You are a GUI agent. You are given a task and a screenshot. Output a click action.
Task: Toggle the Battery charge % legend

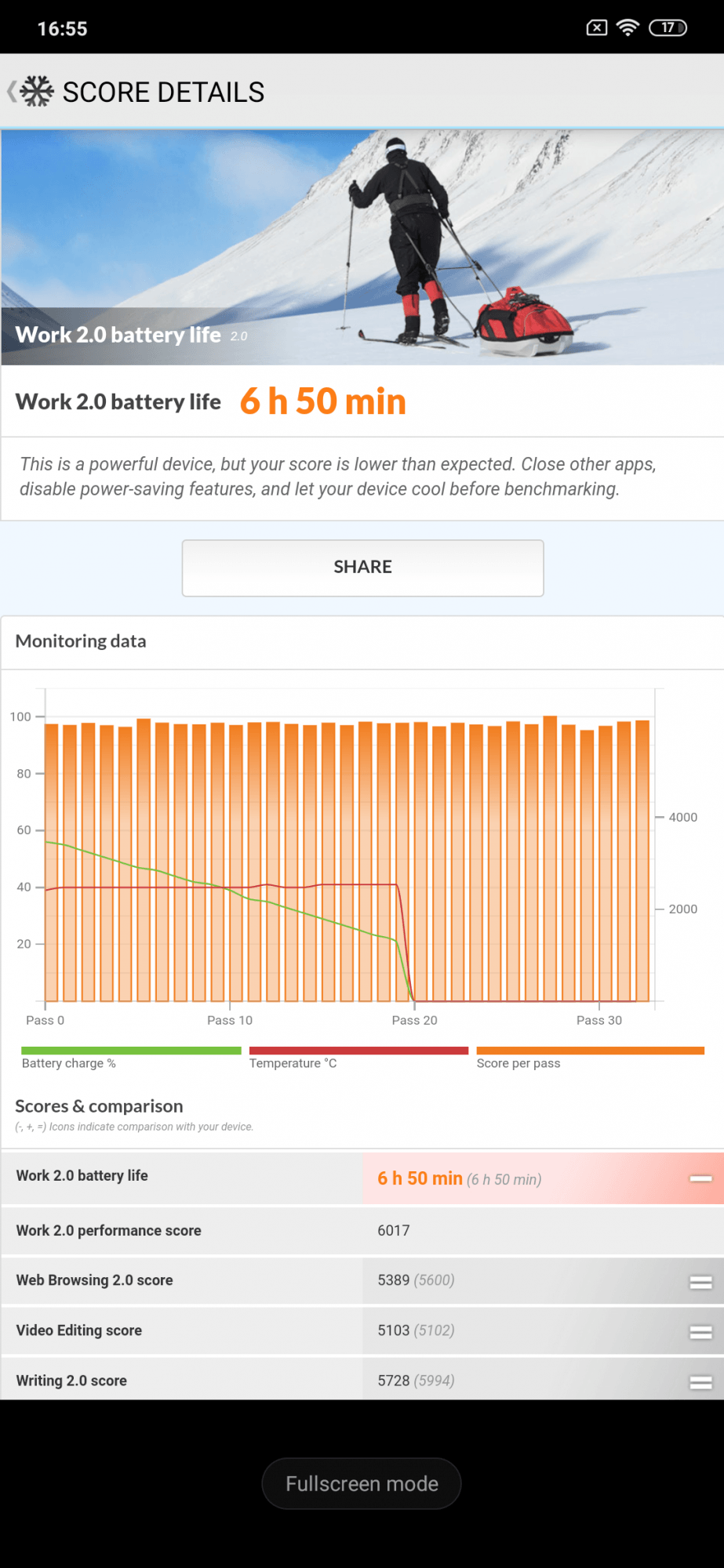coord(131,1058)
